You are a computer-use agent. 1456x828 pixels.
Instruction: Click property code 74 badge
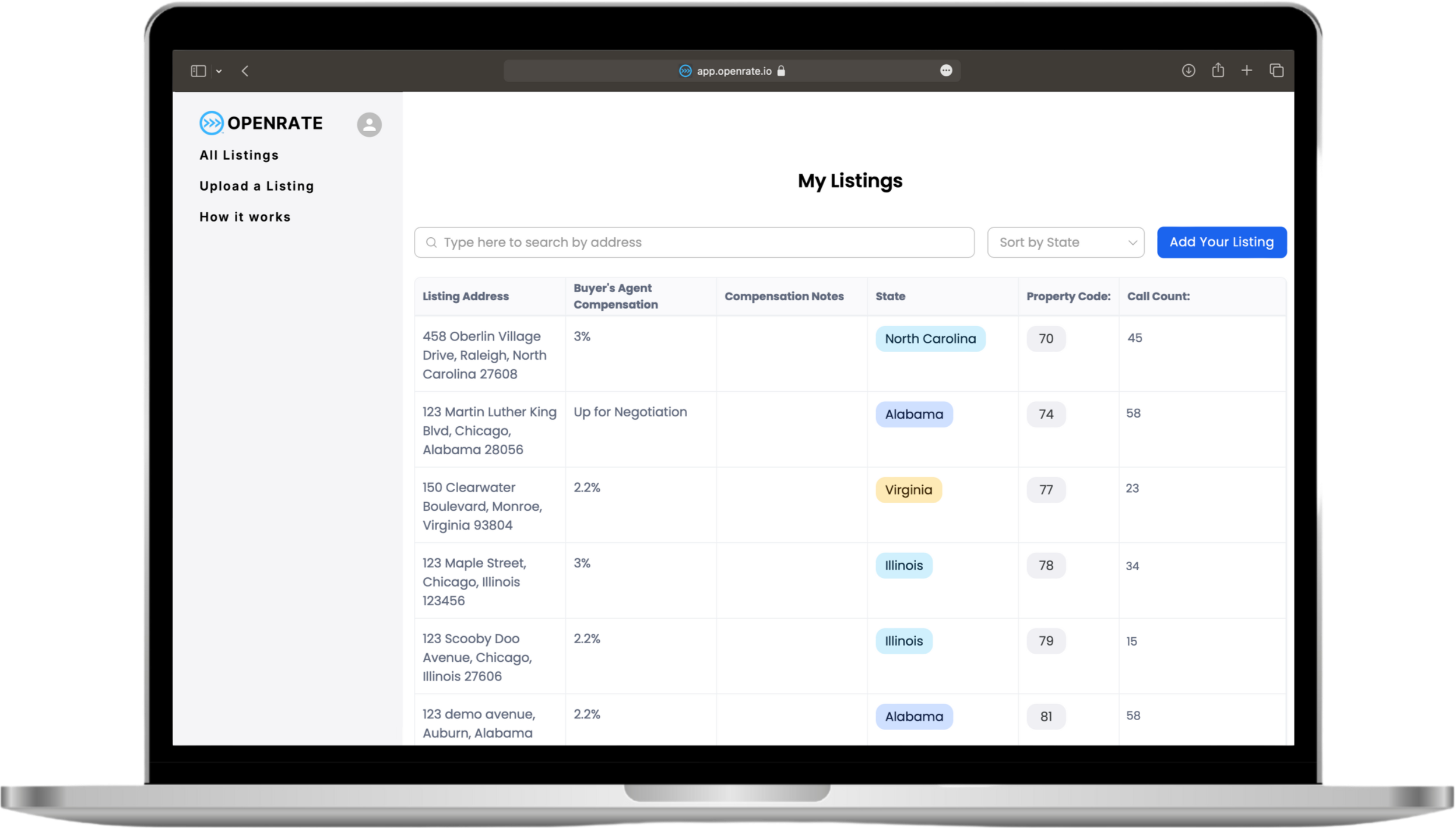1046,414
